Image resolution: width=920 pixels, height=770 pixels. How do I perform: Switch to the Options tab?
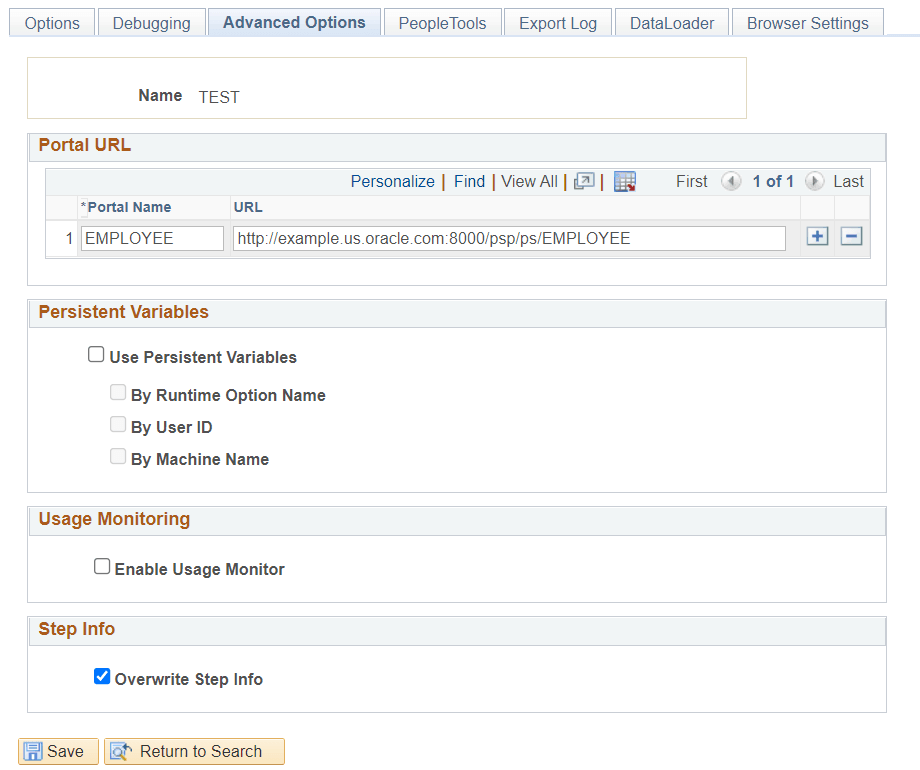pos(52,22)
